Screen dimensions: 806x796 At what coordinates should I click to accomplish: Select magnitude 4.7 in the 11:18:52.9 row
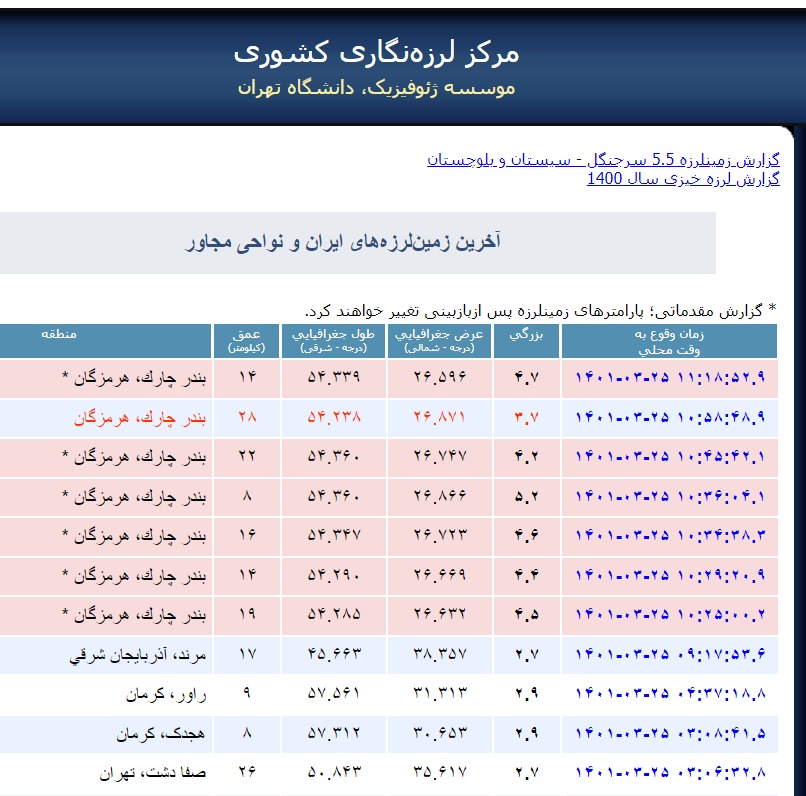[526, 377]
